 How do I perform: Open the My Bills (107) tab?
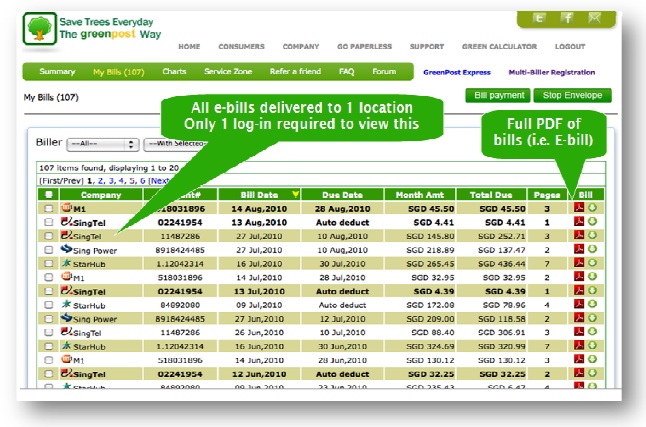(x=119, y=72)
